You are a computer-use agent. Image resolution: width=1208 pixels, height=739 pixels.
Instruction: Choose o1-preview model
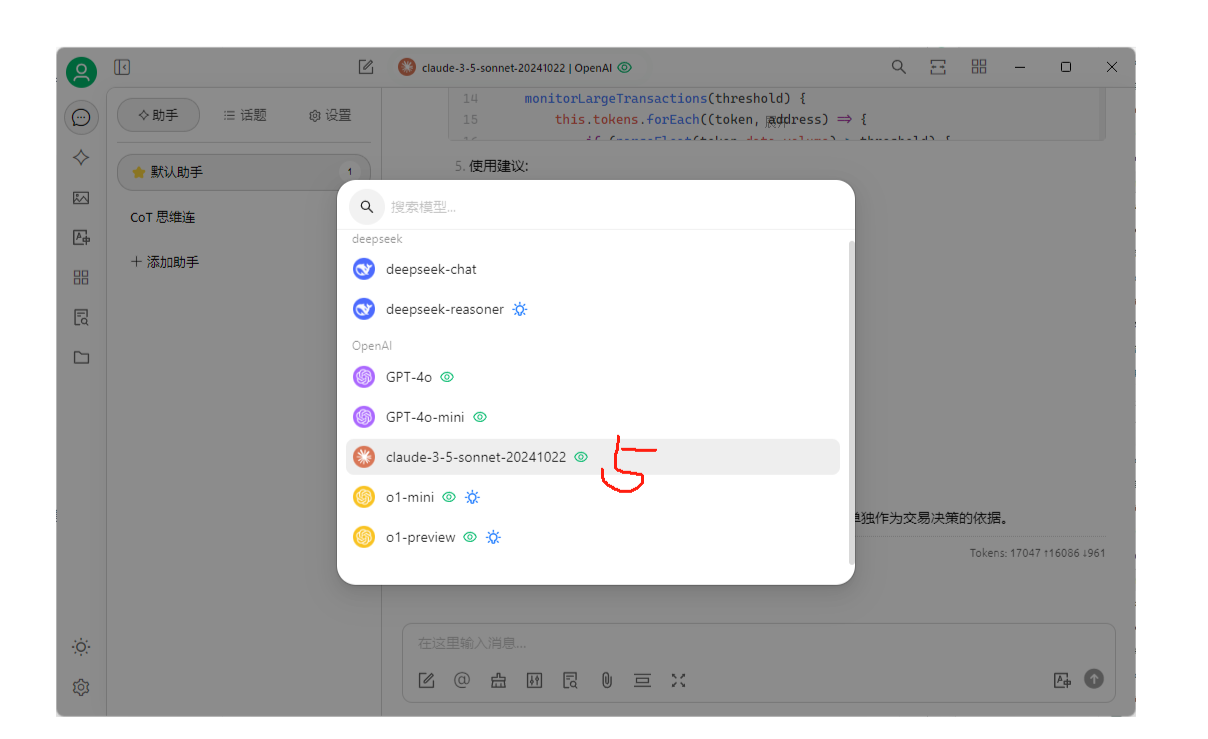(593, 537)
